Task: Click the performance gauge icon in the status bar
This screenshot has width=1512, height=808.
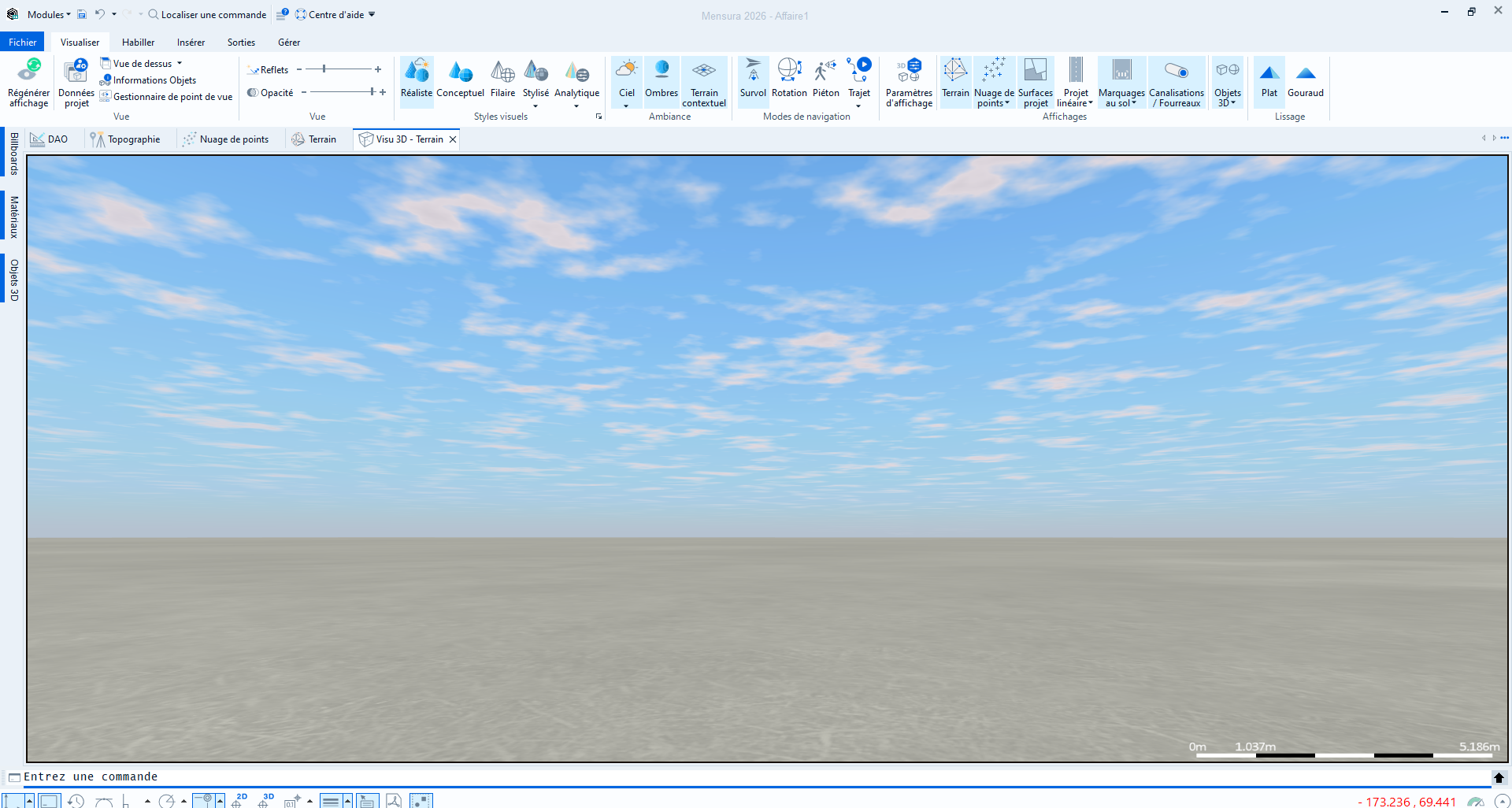Action: coord(1476,802)
